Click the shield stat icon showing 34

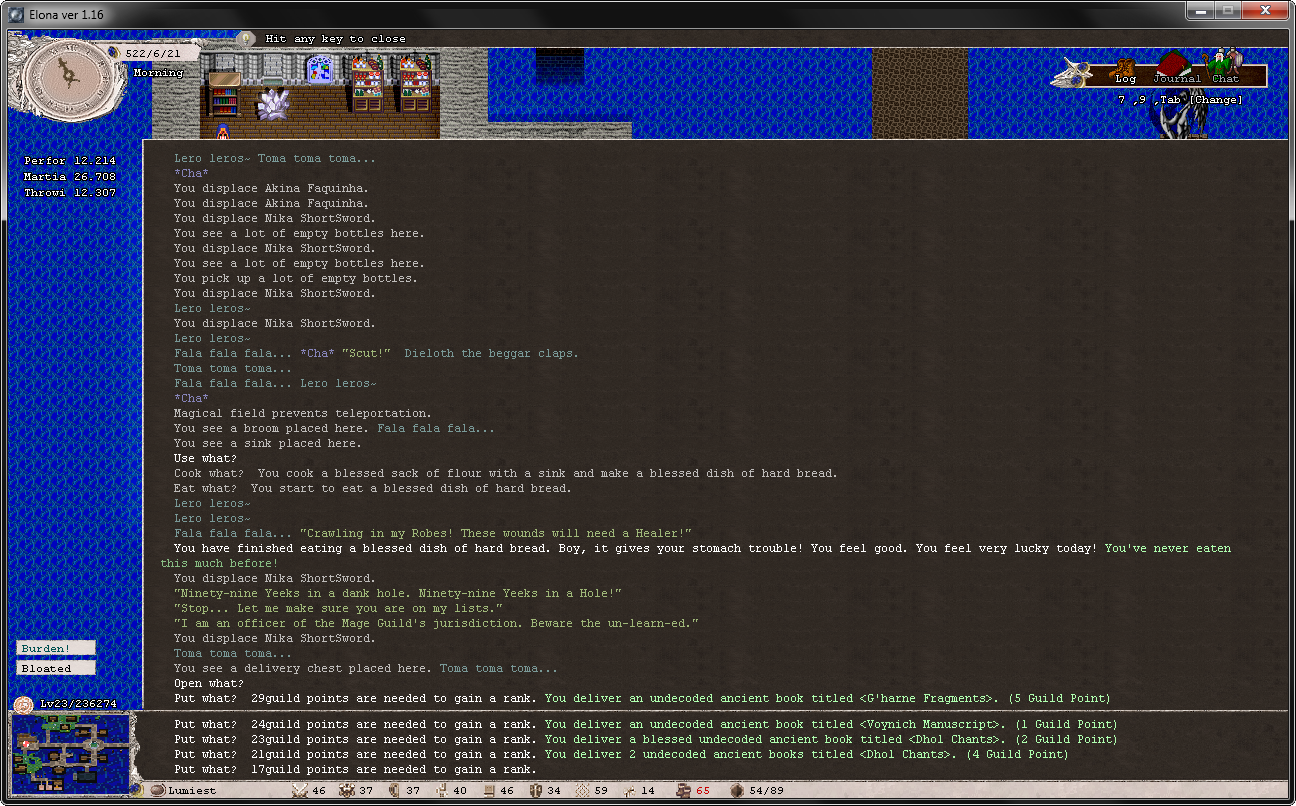[536, 790]
